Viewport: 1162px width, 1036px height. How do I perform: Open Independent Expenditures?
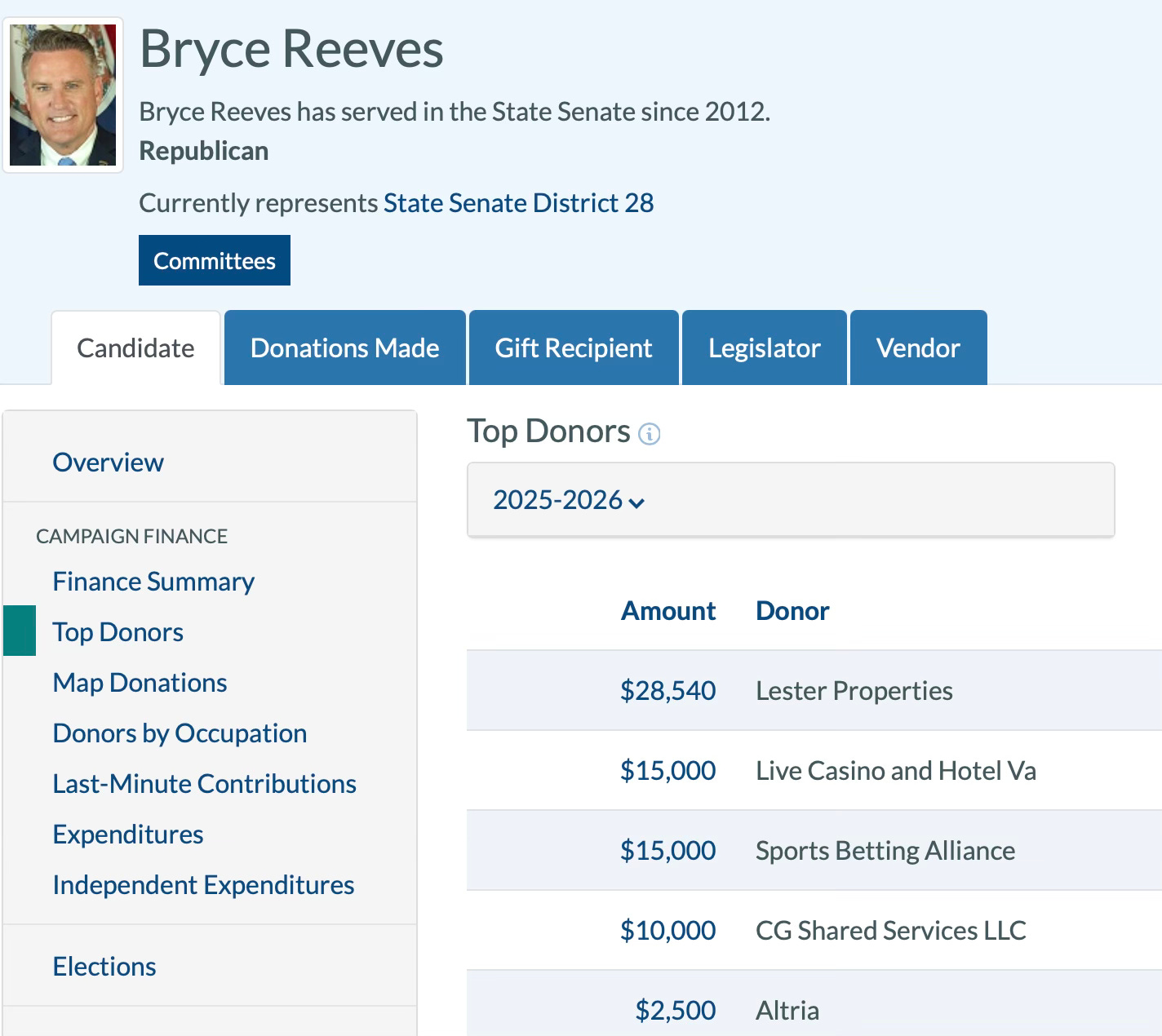203,885
